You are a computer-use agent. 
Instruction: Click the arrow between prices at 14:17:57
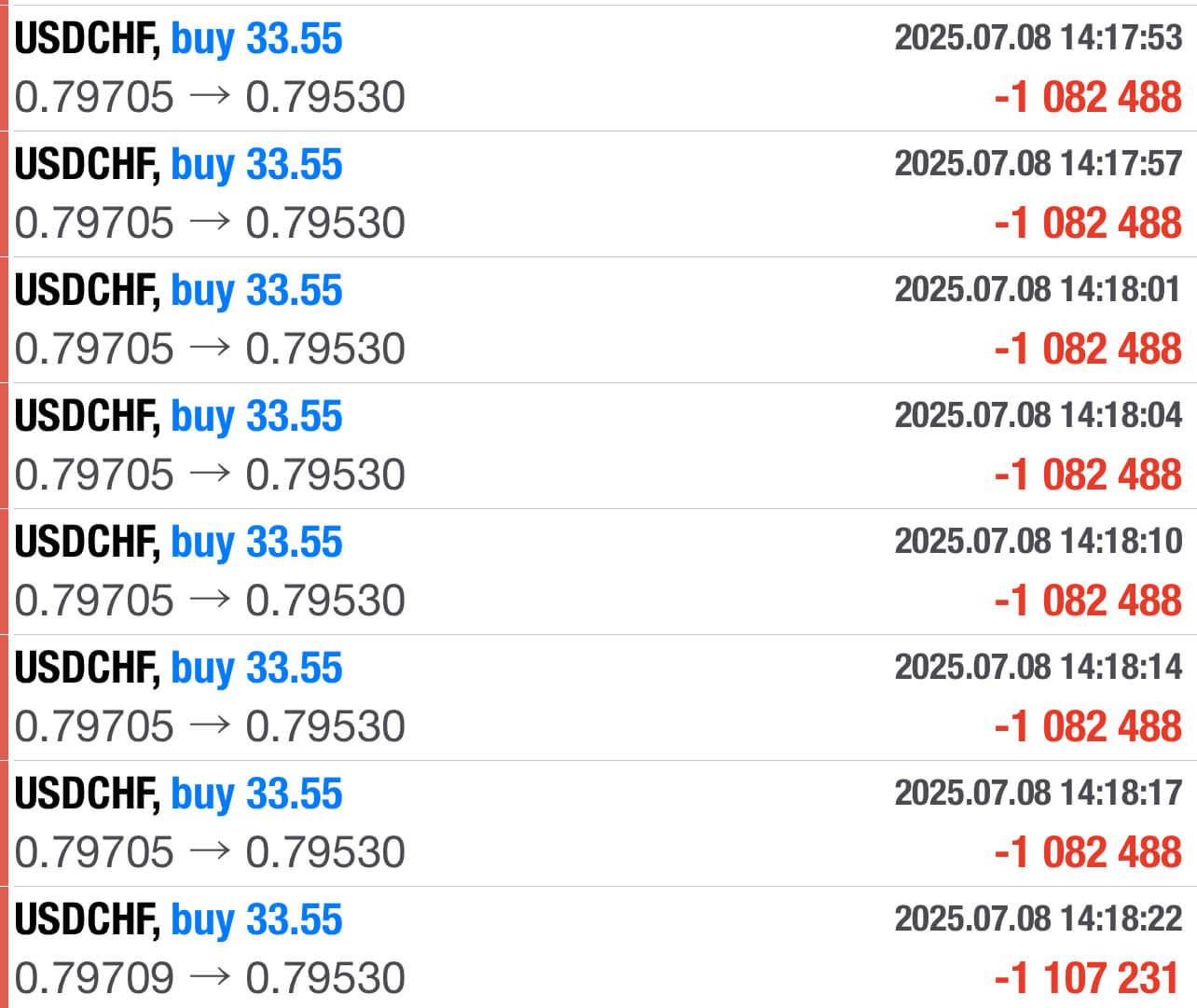[210, 222]
